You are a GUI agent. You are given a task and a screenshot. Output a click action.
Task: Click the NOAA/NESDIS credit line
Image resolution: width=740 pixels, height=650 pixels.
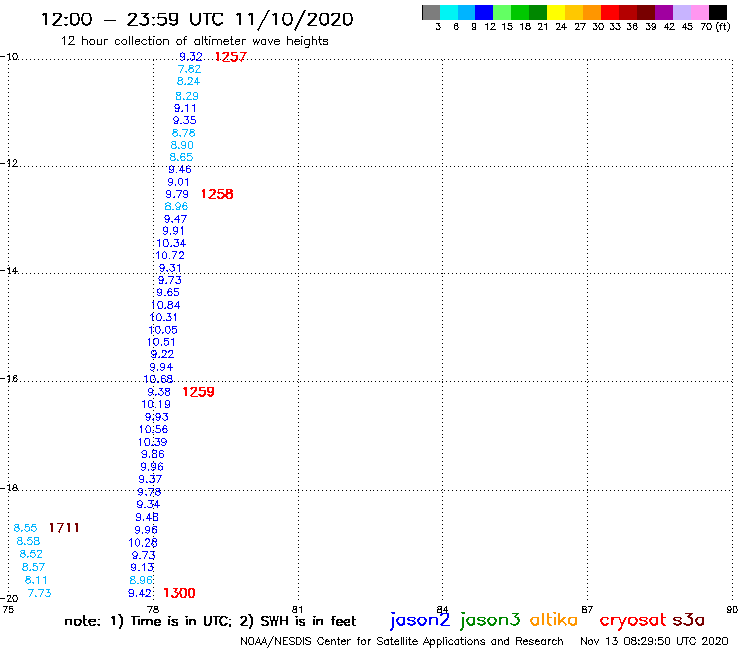pyautogui.click(x=402, y=642)
